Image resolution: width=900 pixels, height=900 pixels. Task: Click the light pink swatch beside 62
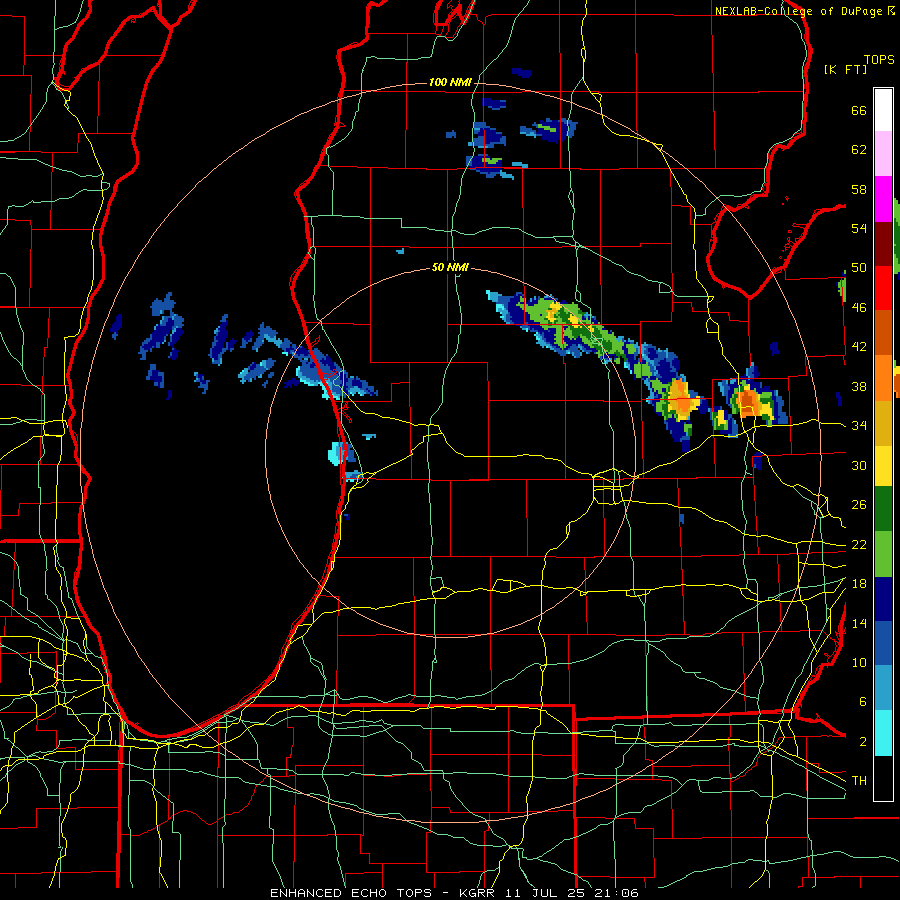pos(883,154)
